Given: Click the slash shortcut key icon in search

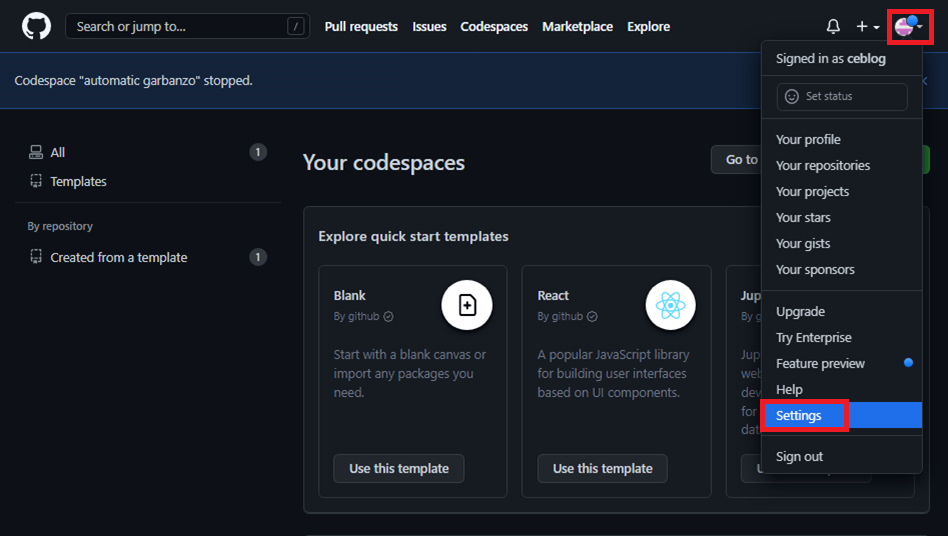Looking at the screenshot, I should click(x=295, y=27).
